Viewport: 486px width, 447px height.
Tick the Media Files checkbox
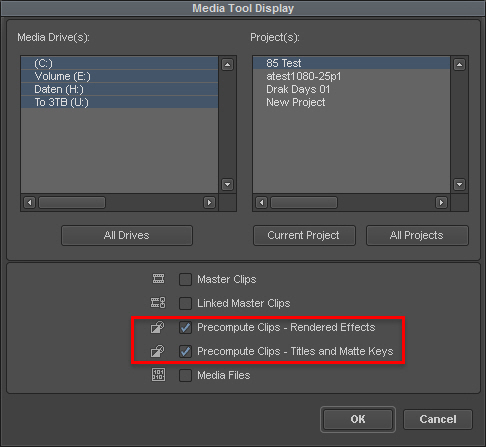[185, 375]
